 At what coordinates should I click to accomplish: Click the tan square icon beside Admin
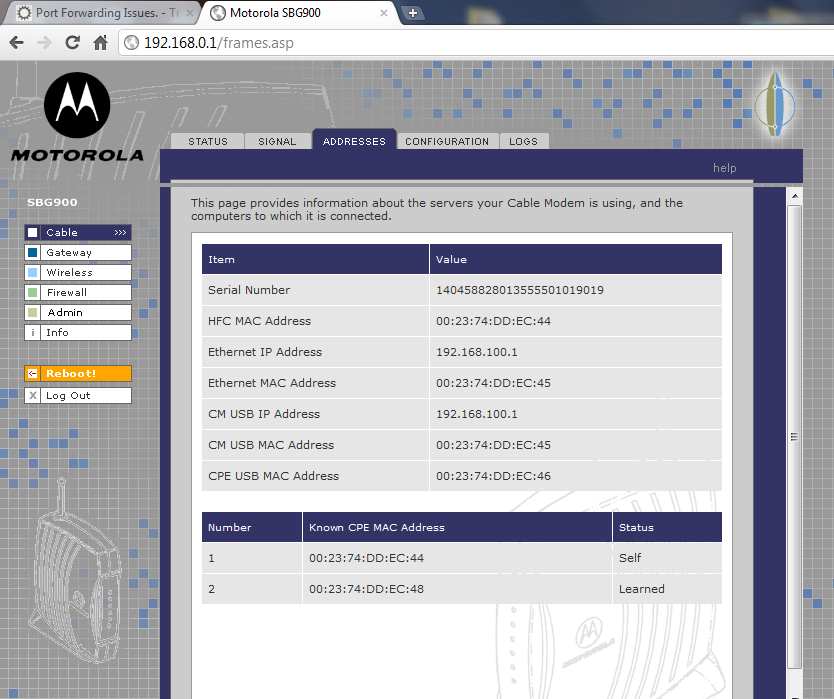click(32, 312)
